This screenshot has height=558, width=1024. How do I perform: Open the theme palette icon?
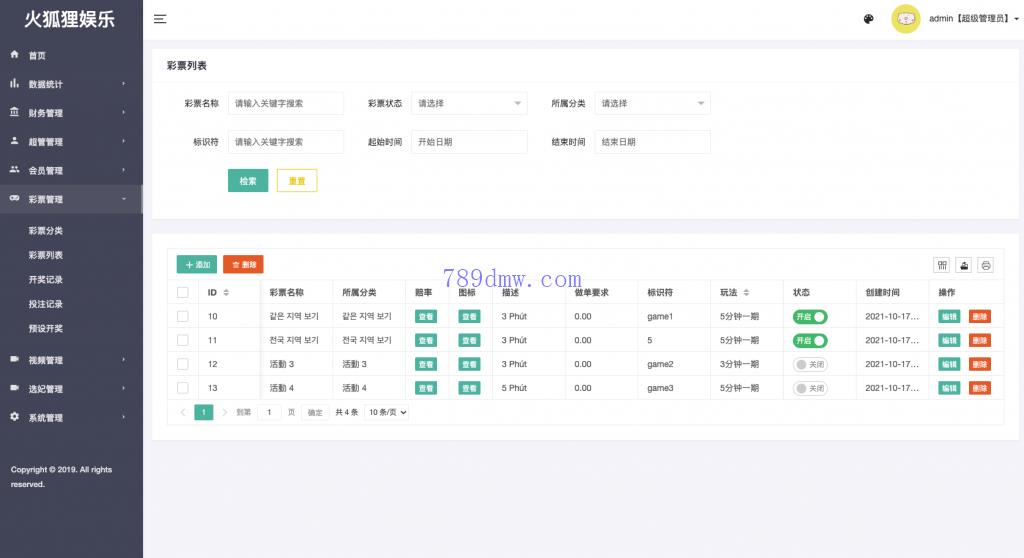click(868, 19)
